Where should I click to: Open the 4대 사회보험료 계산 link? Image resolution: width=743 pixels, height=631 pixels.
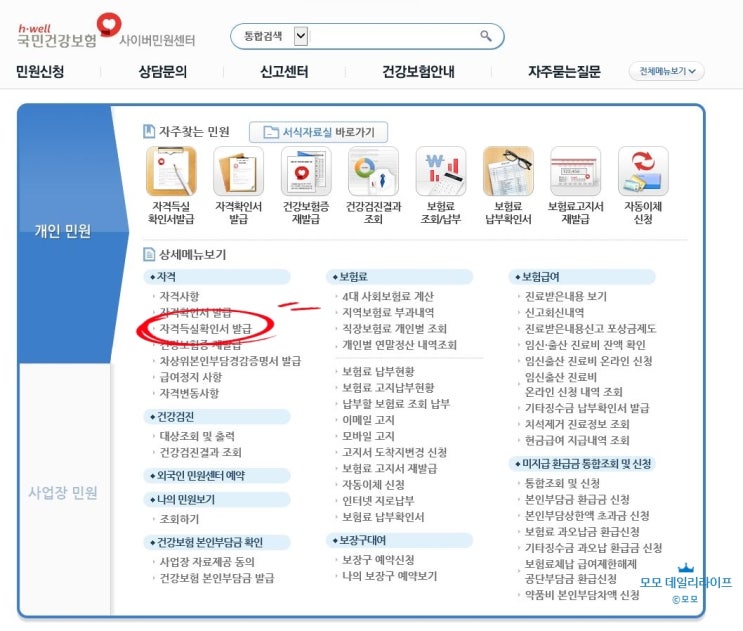[x=388, y=296]
